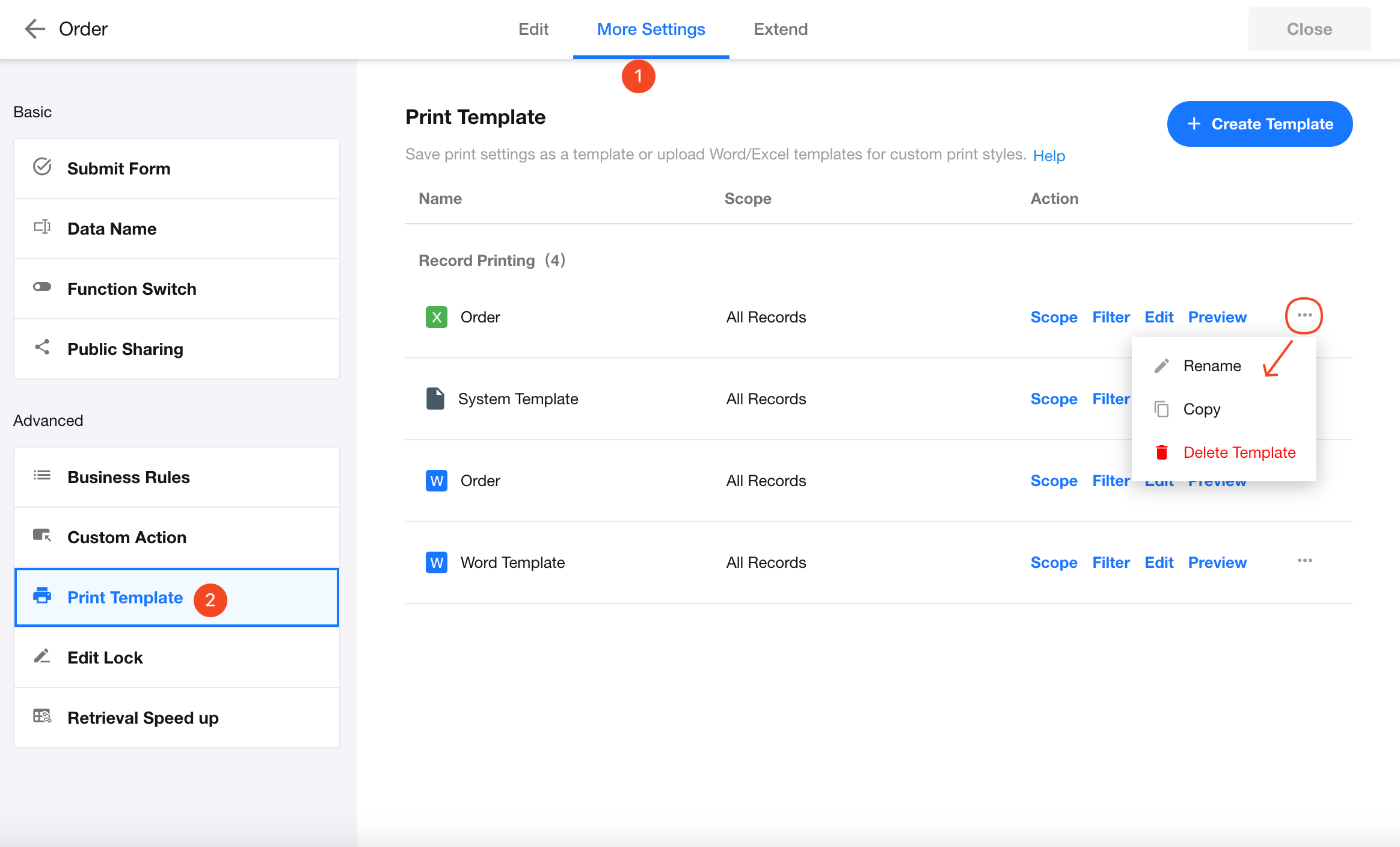Viewport: 1400px width, 847px height.
Task: Click the Submit Form checkmark icon
Action: [x=42, y=167]
